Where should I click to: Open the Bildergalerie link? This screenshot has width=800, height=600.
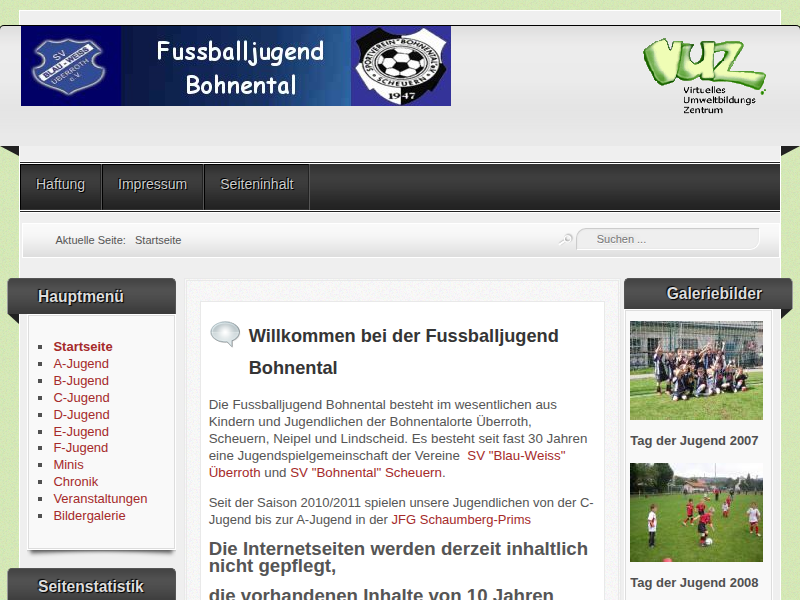(x=89, y=516)
